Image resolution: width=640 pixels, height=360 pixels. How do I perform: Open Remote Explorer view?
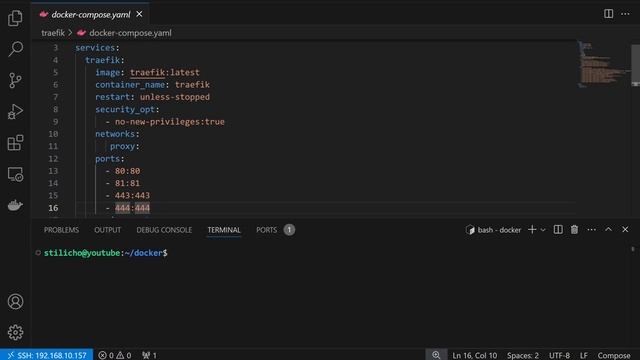(x=15, y=174)
